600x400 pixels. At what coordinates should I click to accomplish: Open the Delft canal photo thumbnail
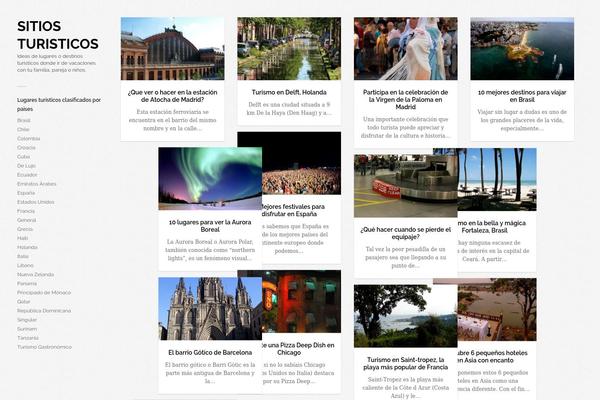tap(289, 49)
